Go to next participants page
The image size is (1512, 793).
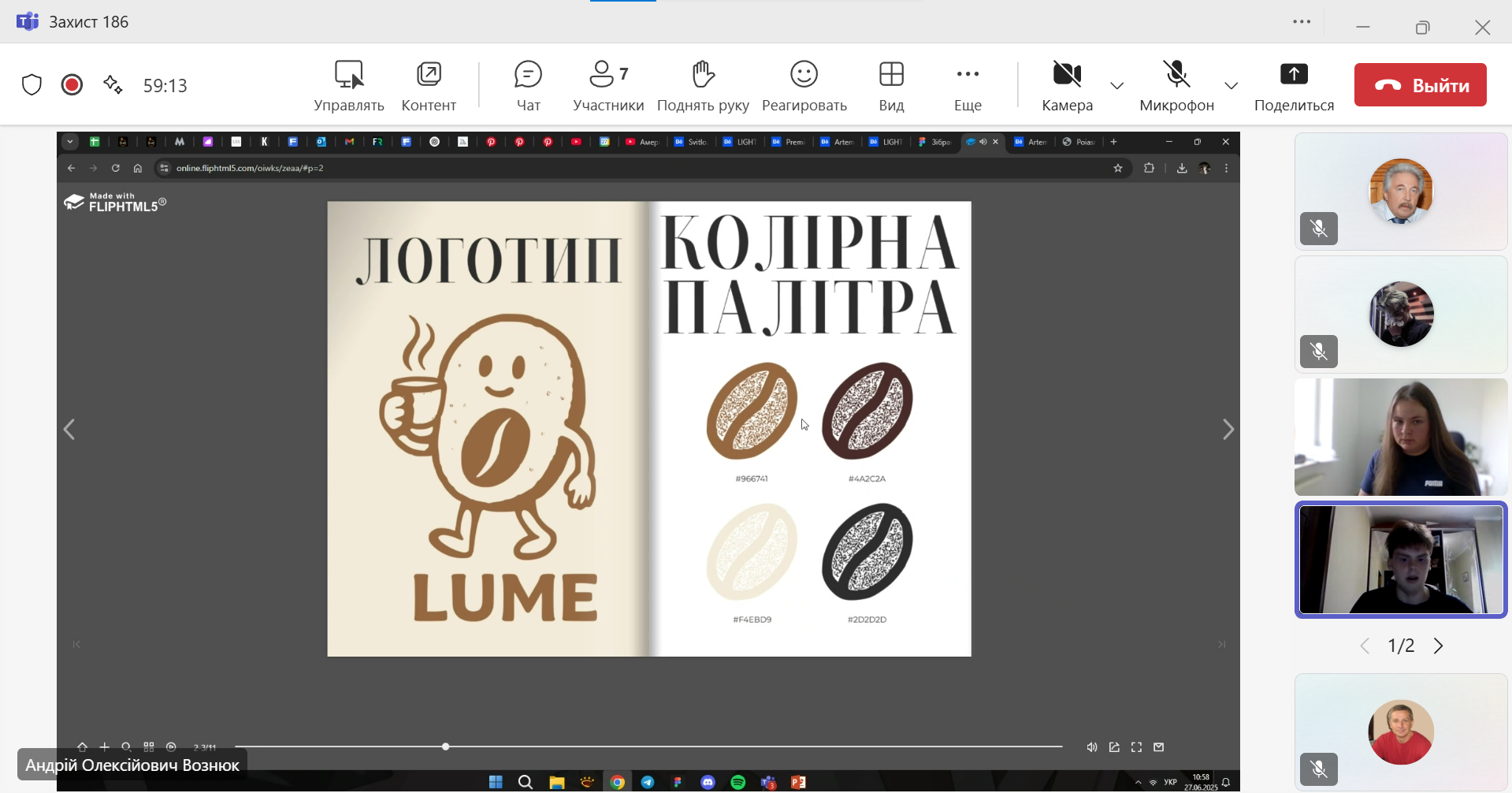click(1438, 646)
